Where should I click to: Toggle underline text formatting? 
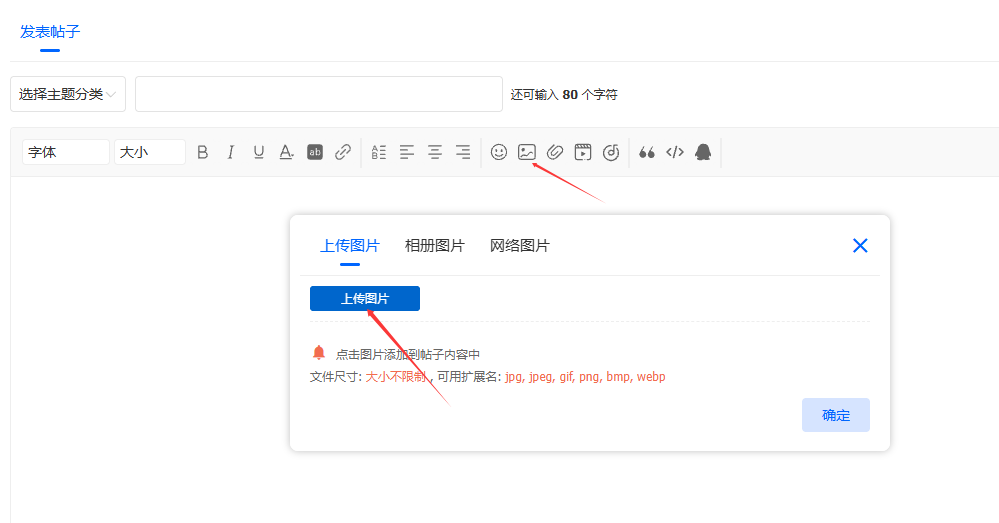[x=259, y=152]
